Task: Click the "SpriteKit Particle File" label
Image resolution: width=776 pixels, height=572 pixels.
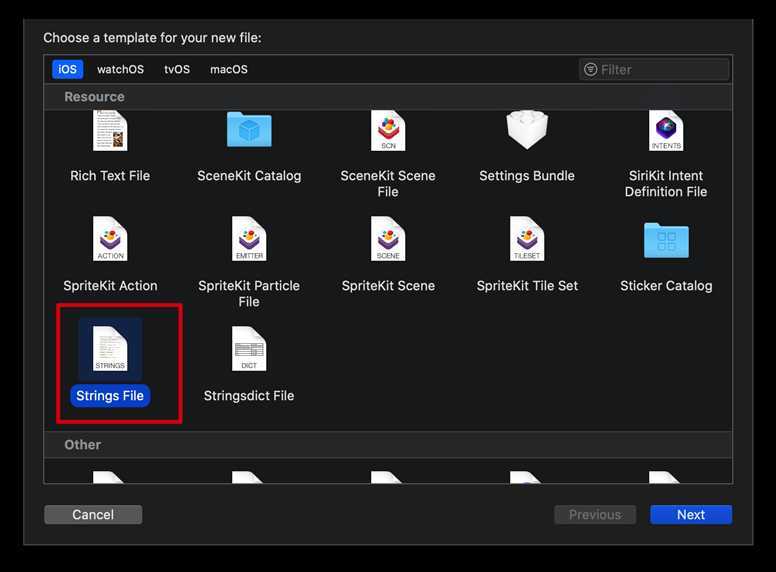Action: point(249,293)
